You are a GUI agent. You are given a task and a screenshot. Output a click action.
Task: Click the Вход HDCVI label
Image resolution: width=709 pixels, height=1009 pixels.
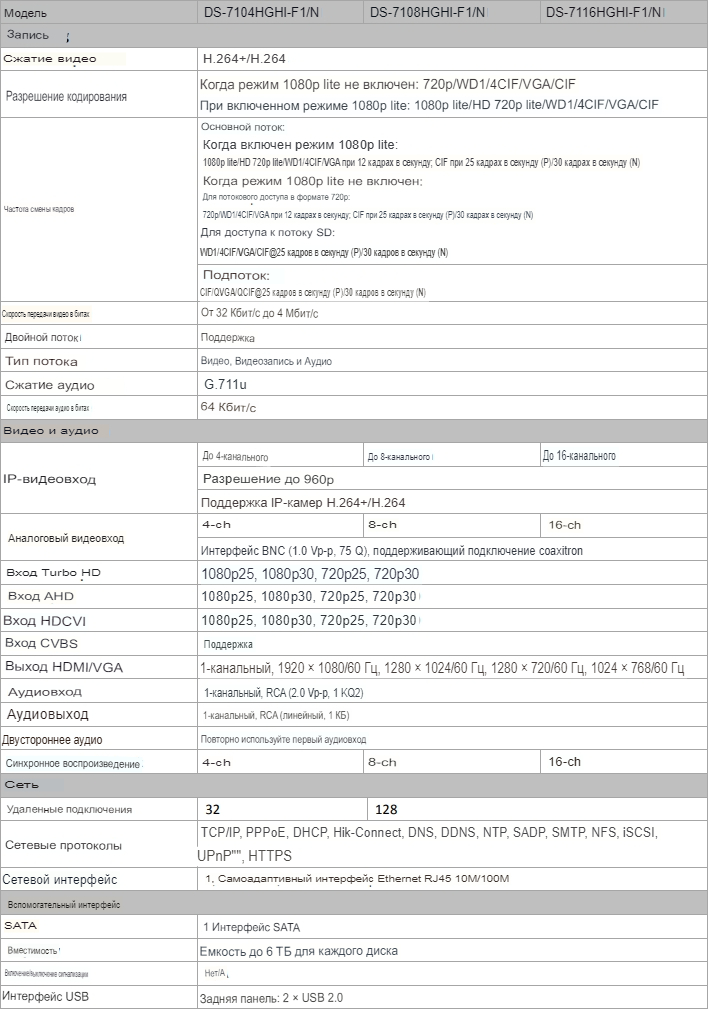pyautogui.click(x=44, y=621)
